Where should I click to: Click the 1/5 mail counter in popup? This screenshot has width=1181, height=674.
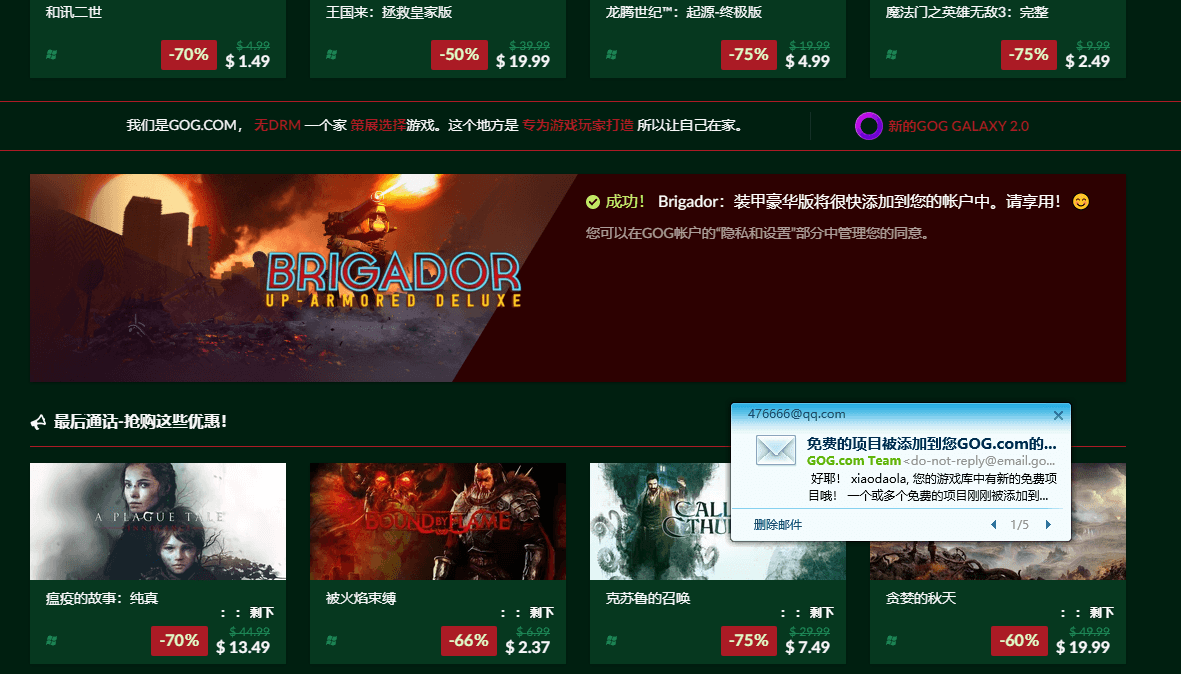point(1020,524)
